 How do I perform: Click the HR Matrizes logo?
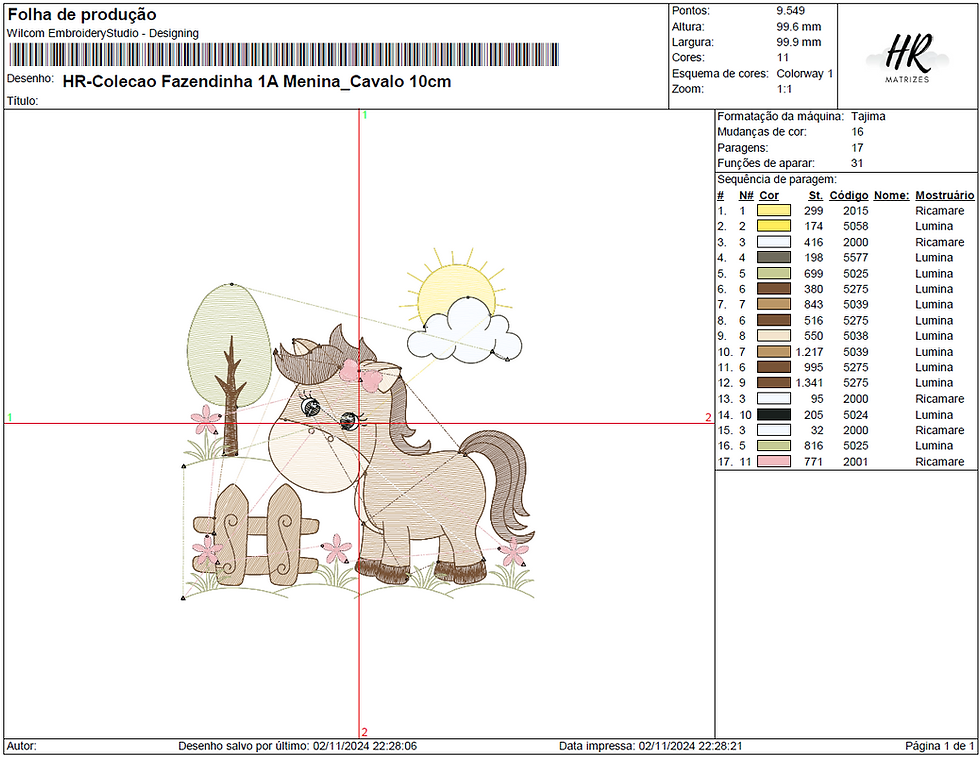908,57
